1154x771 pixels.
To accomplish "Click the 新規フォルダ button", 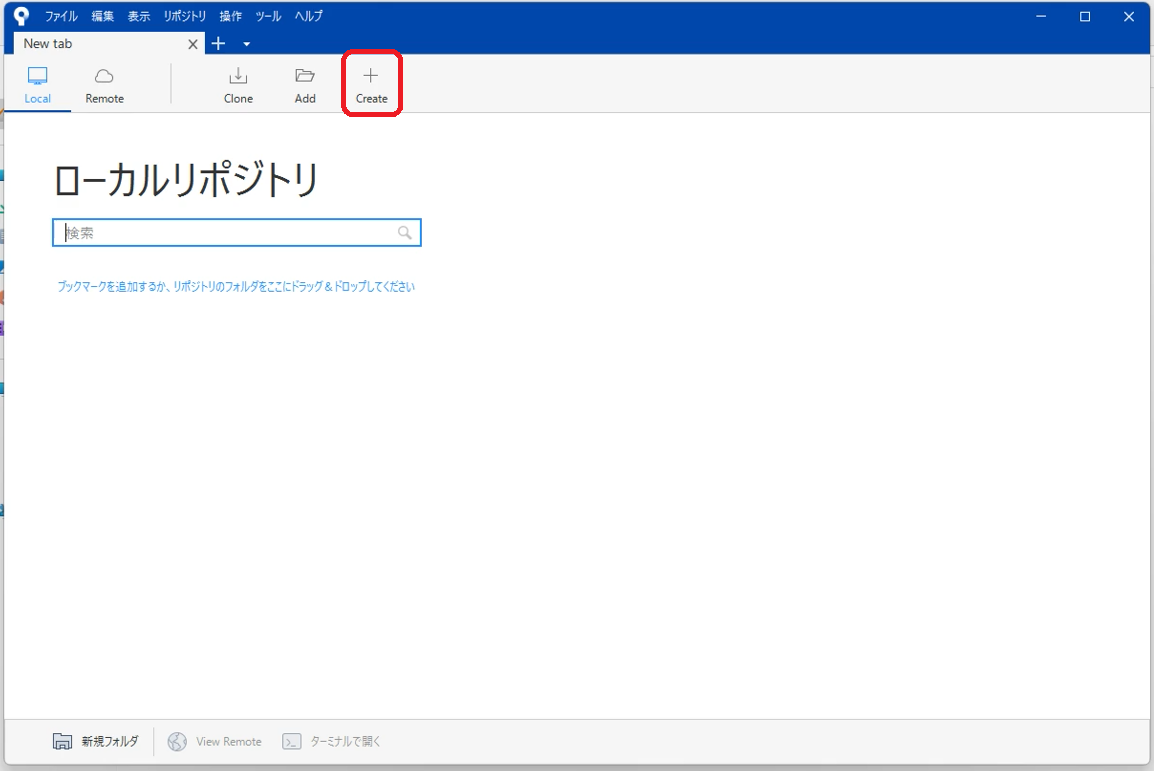I will click(x=96, y=741).
